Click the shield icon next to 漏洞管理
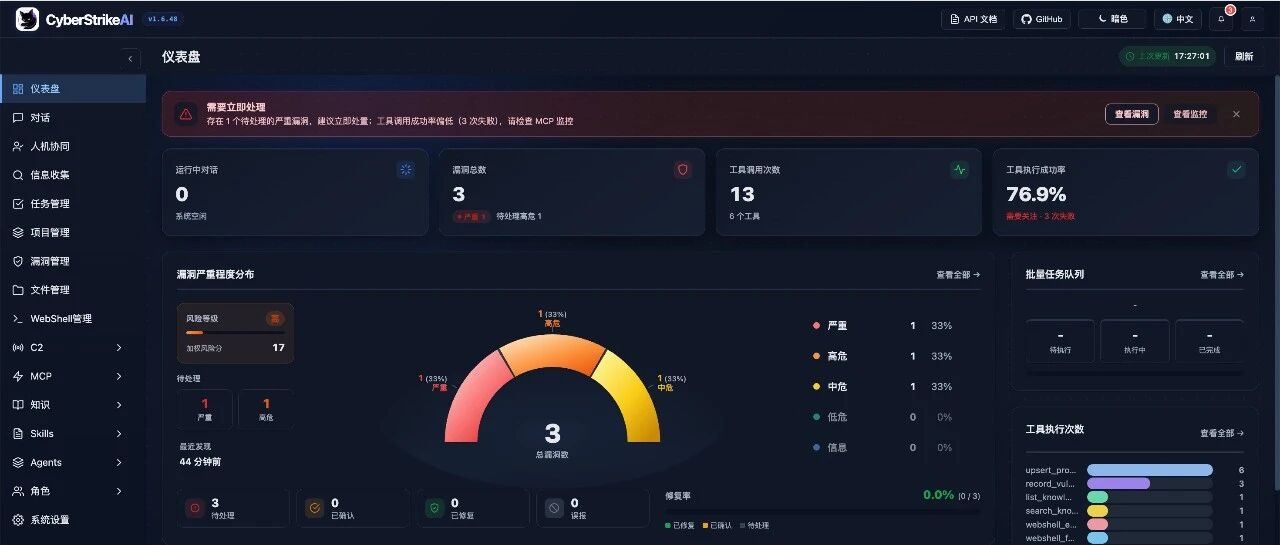The width and height of the screenshot is (1280, 545). pos(18,261)
